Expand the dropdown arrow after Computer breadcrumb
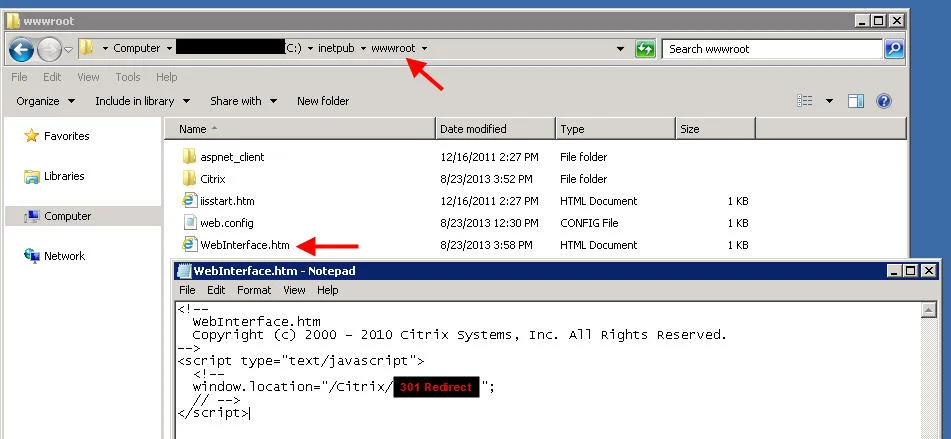The image size is (951, 439). [x=169, y=48]
